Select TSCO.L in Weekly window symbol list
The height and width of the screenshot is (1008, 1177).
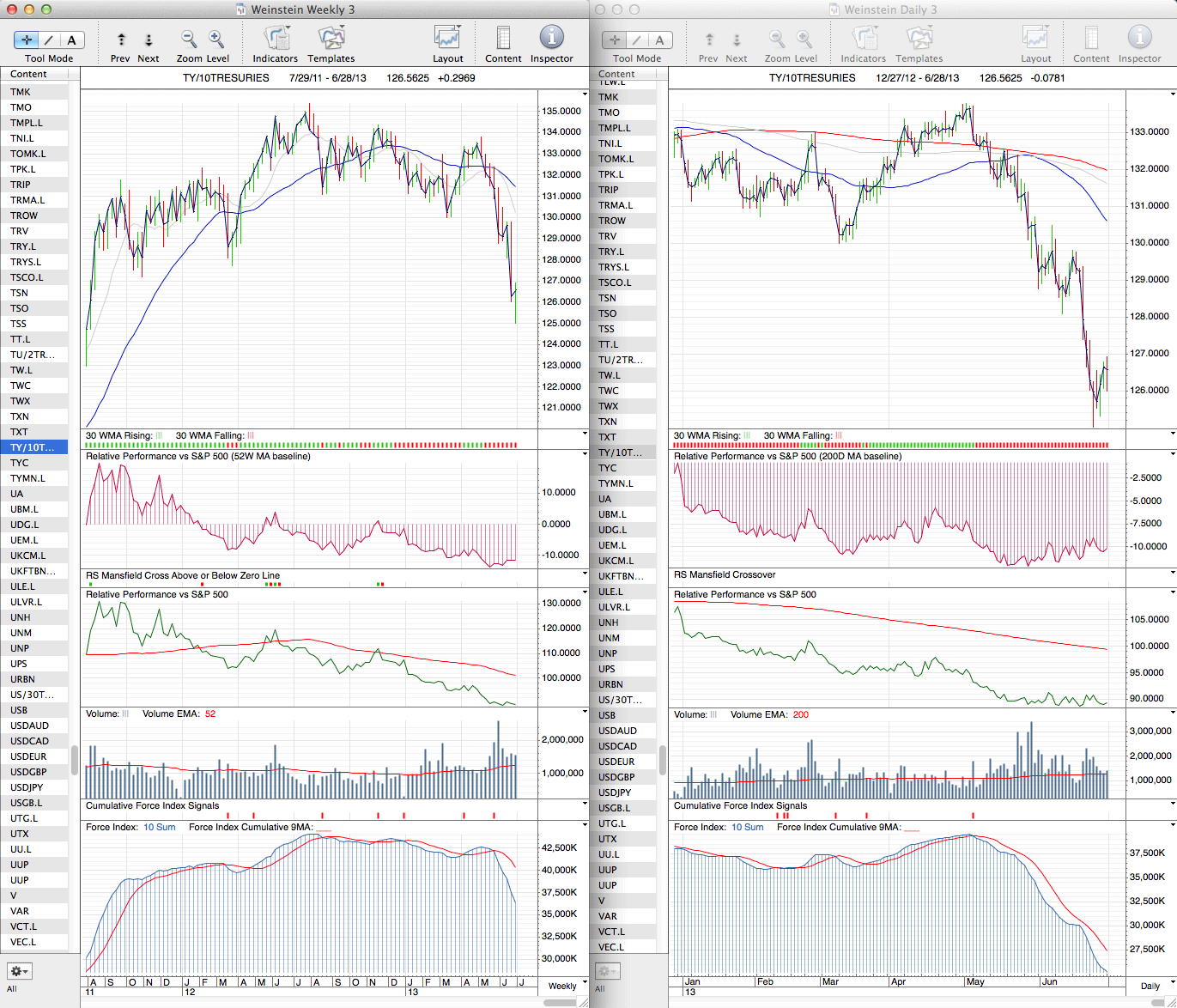pos(27,277)
